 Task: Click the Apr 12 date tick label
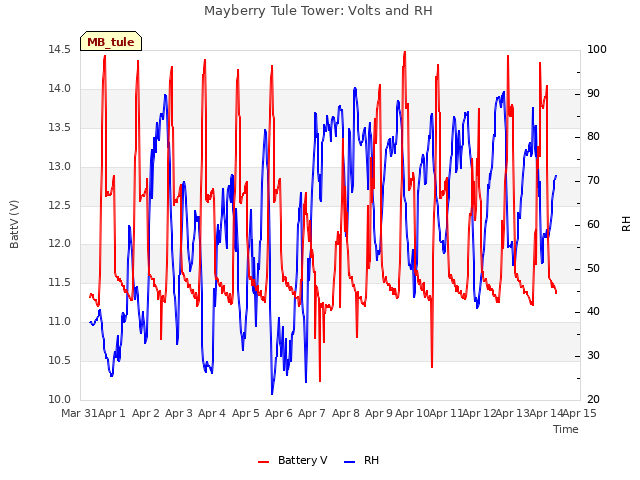(479, 413)
